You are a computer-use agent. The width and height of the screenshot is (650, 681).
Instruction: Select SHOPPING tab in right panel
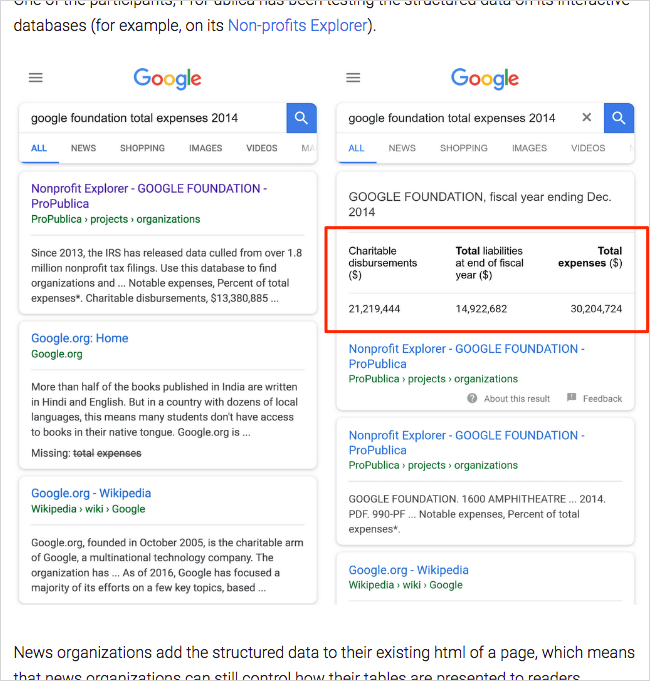point(464,148)
